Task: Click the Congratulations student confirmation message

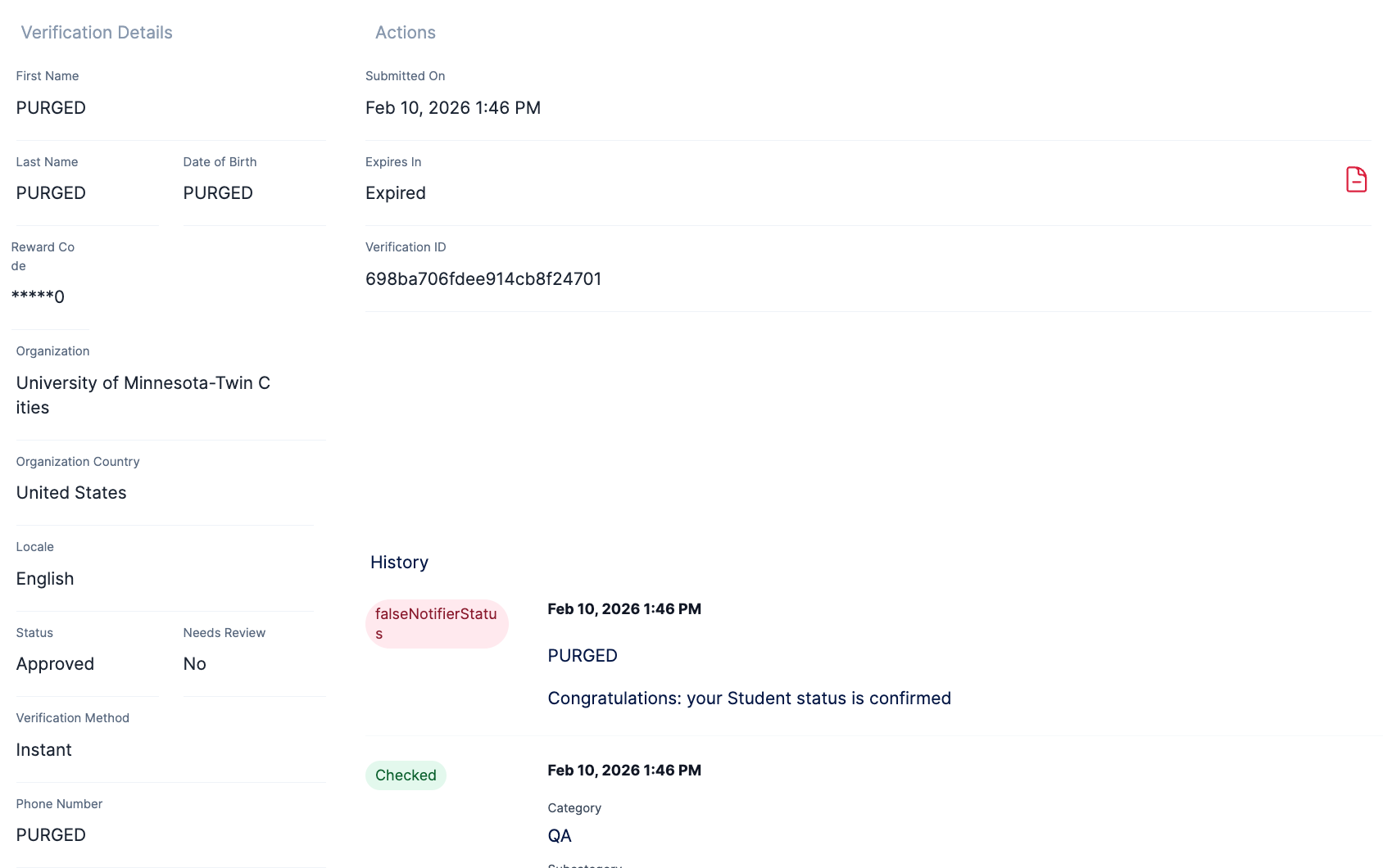Action: tap(749, 698)
